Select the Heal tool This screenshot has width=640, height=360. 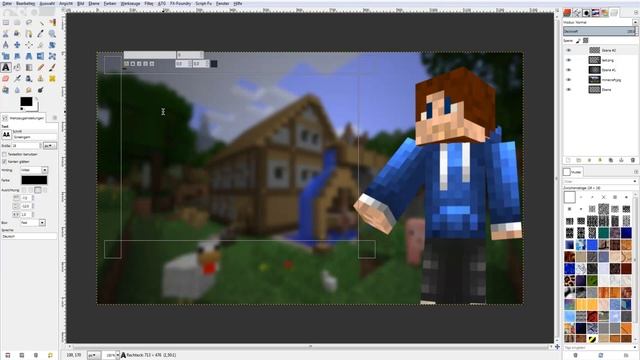point(52,78)
